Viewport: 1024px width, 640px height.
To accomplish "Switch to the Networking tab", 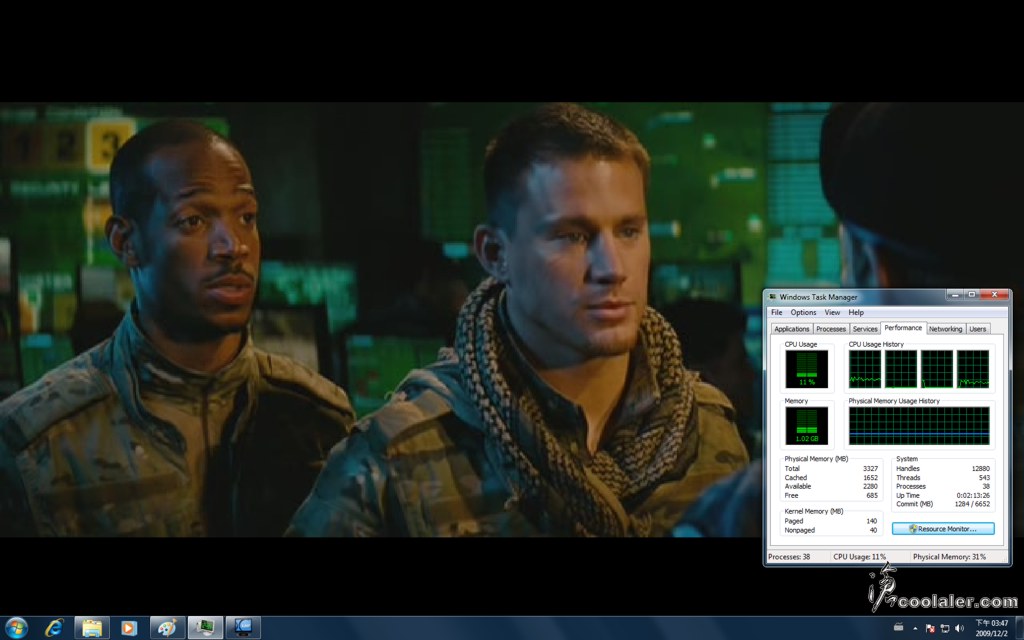I will [x=945, y=328].
